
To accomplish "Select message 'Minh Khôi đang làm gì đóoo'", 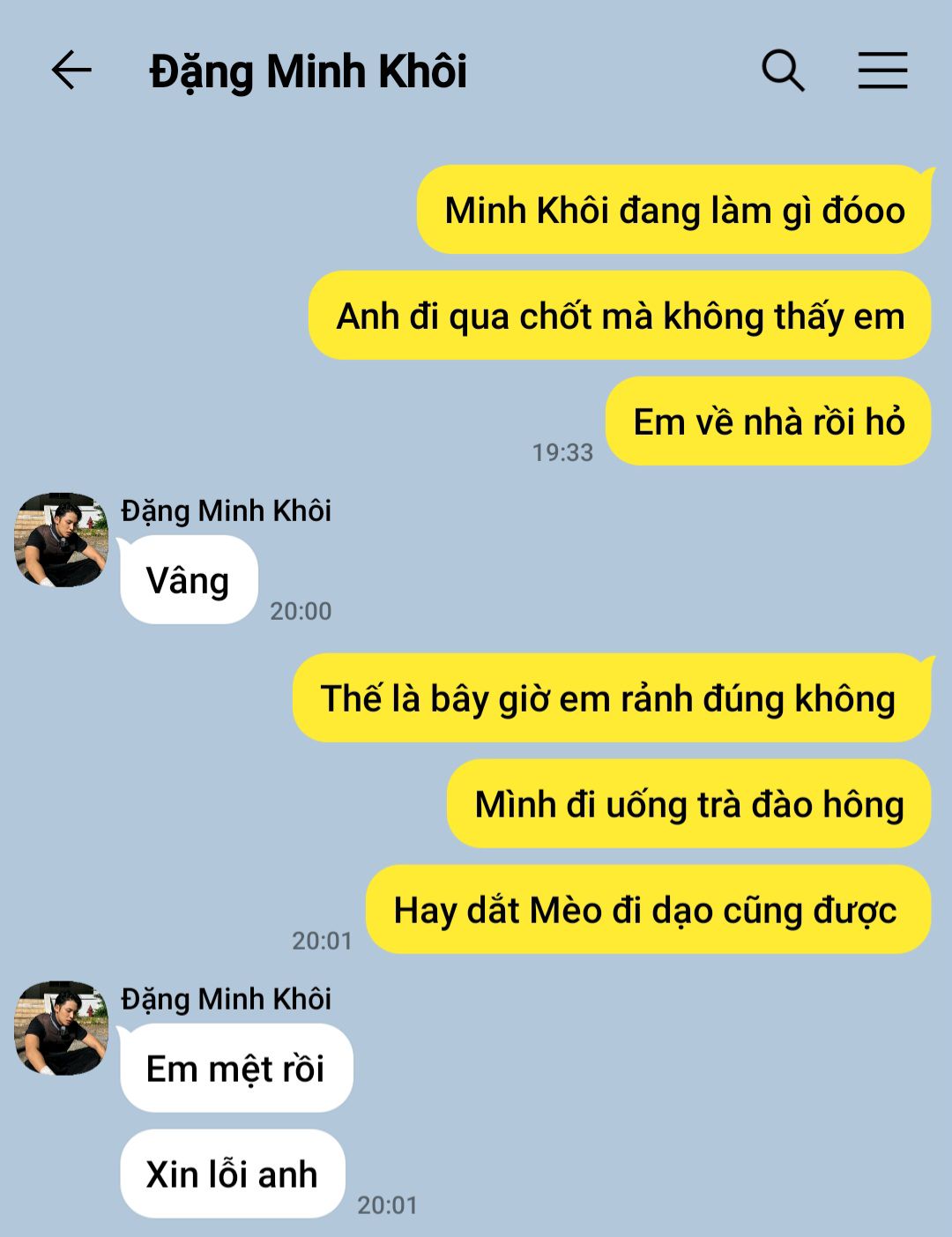I will pos(674,210).
